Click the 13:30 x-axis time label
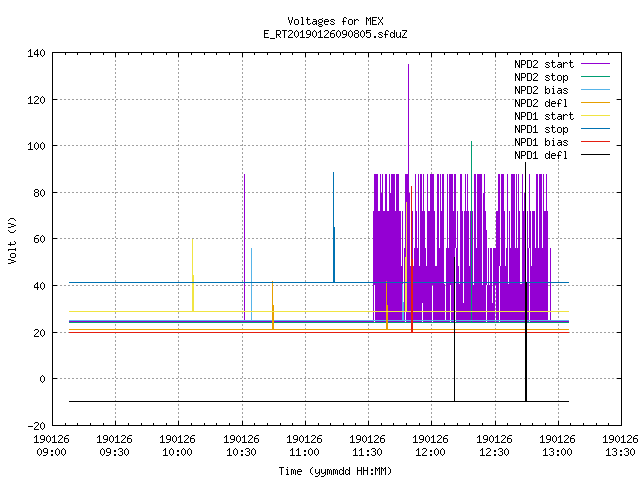The image size is (640, 480). pyautogui.click(x=620, y=452)
